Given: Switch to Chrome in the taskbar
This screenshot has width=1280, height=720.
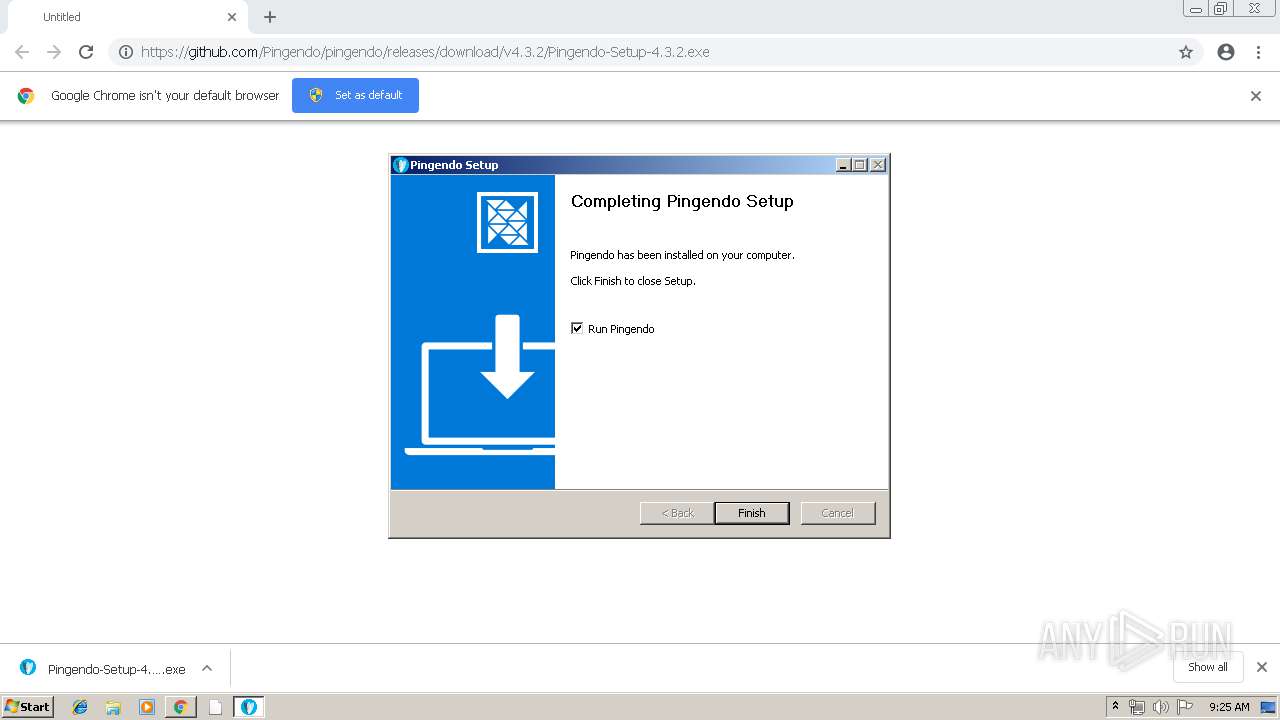Looking at the screenshot, I should 180,707.
